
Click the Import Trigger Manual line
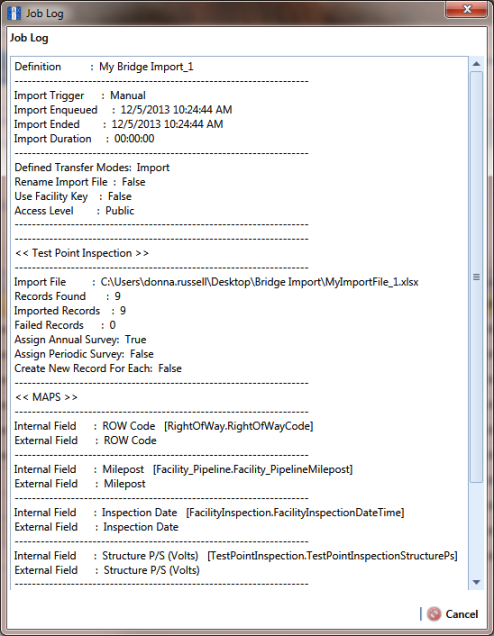[x=80, y=95]
